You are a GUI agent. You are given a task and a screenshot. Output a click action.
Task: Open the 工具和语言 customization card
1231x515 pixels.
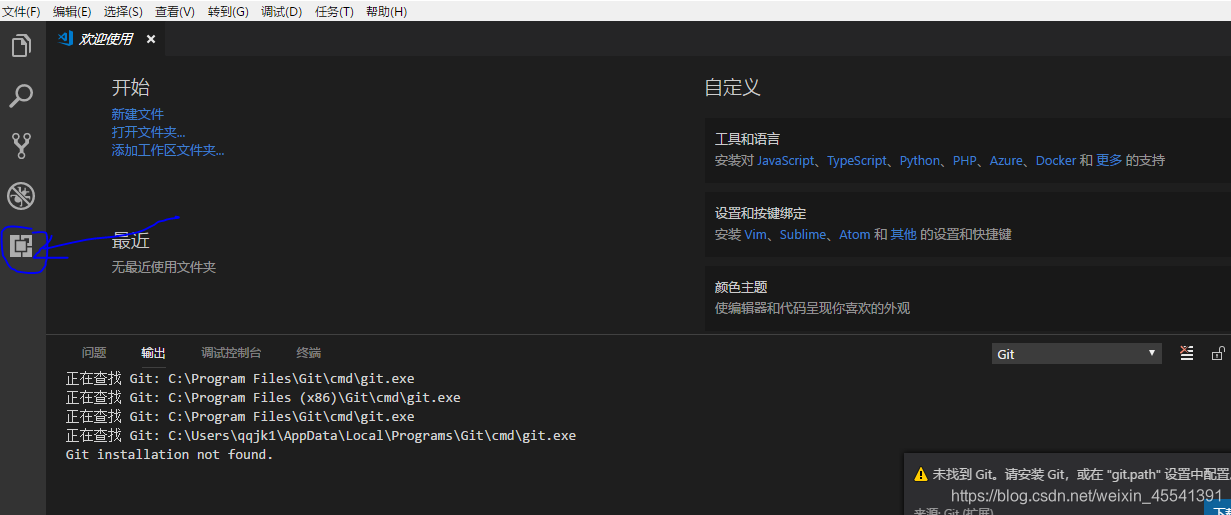968,149
